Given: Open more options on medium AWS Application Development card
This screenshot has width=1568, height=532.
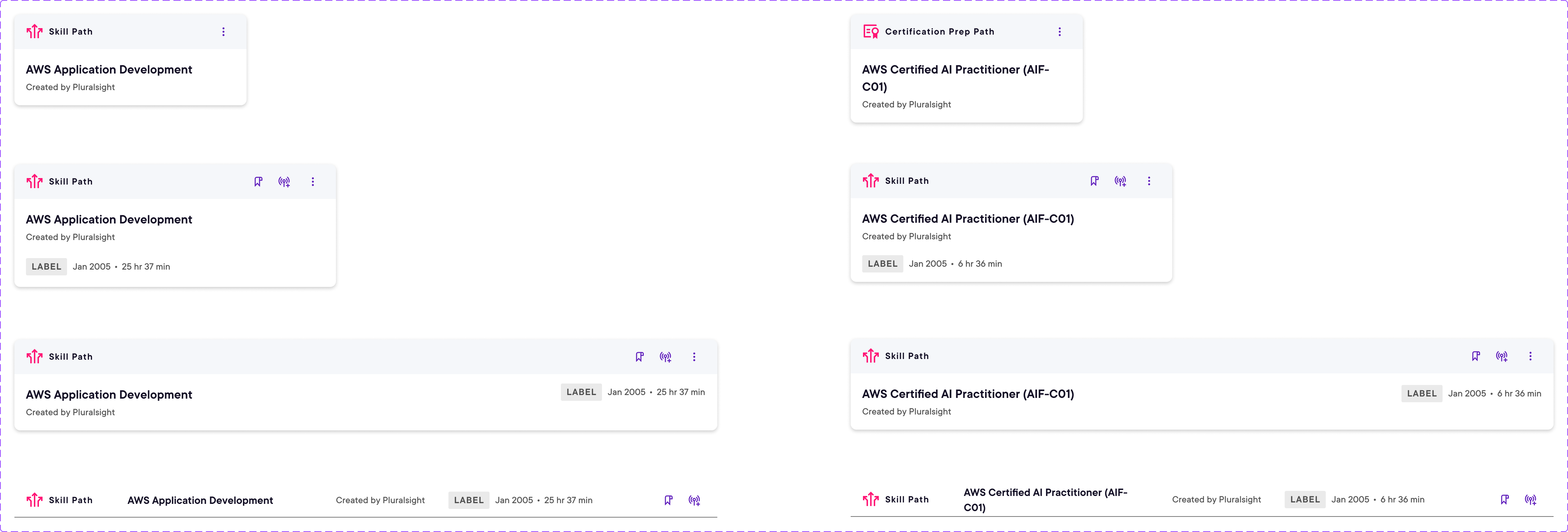Looking at the screenshot, I should [313, 181].
